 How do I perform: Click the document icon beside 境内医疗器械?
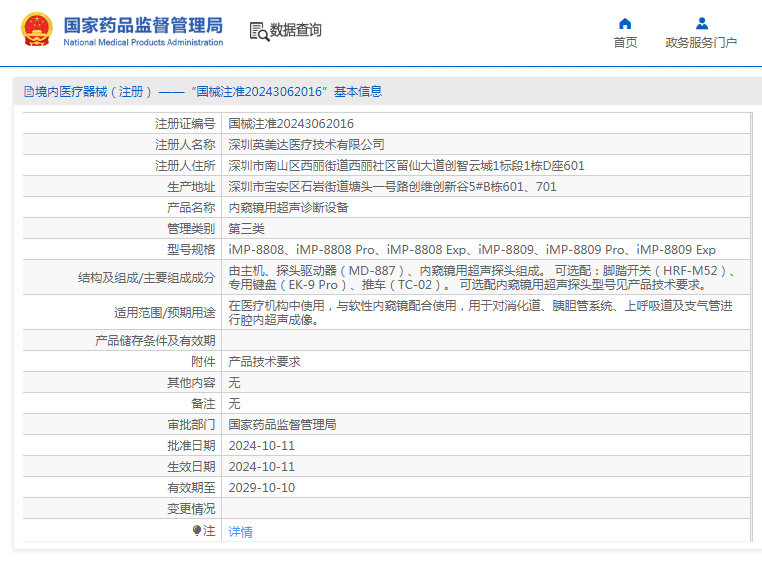pos(29,91)
